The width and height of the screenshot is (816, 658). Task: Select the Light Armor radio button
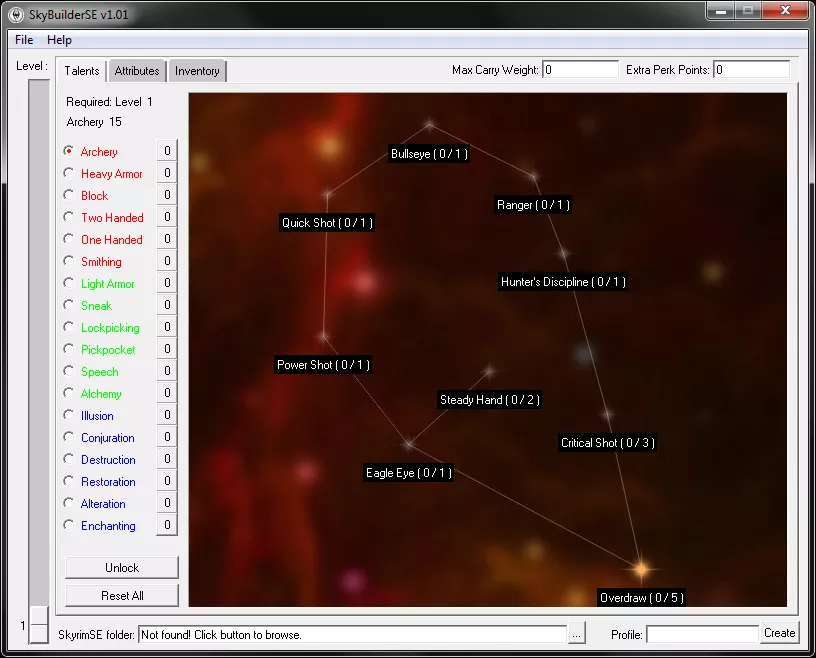point(69,283)
